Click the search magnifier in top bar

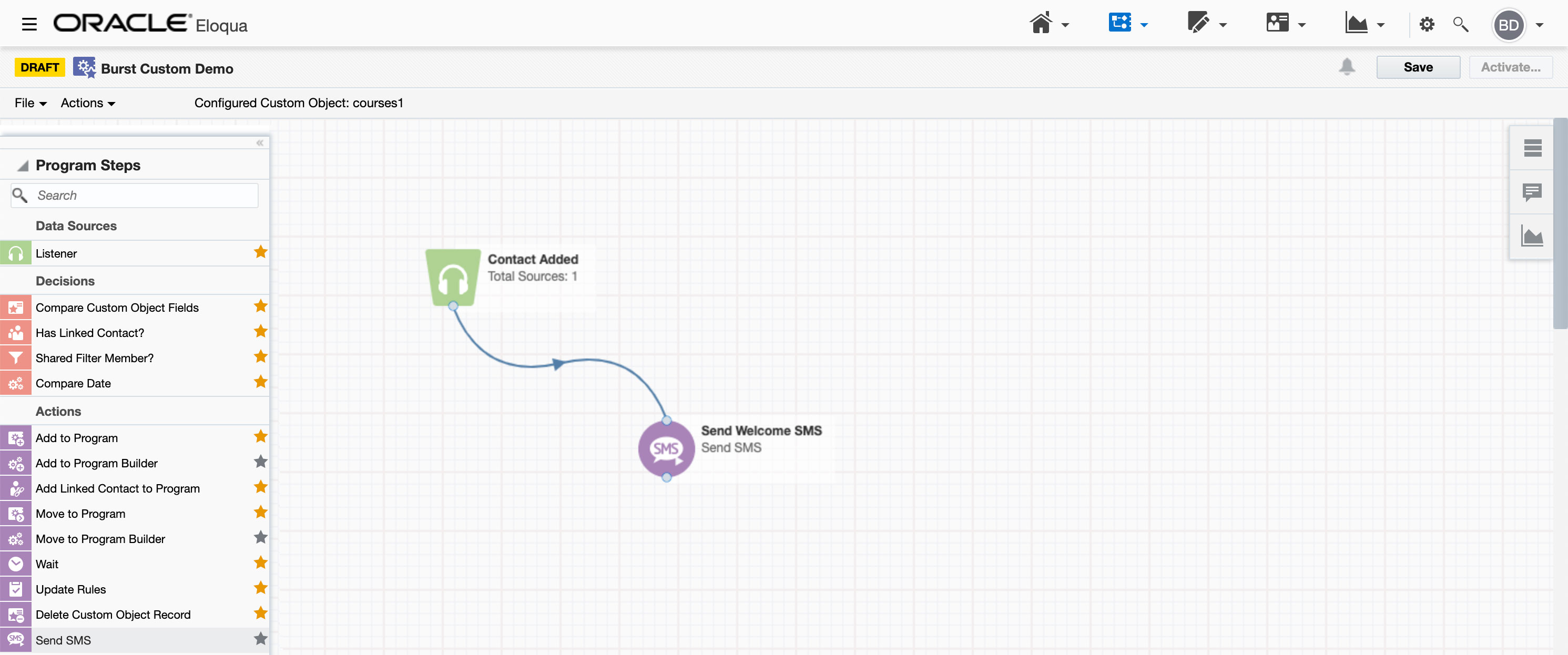(x=1460, y=25)
